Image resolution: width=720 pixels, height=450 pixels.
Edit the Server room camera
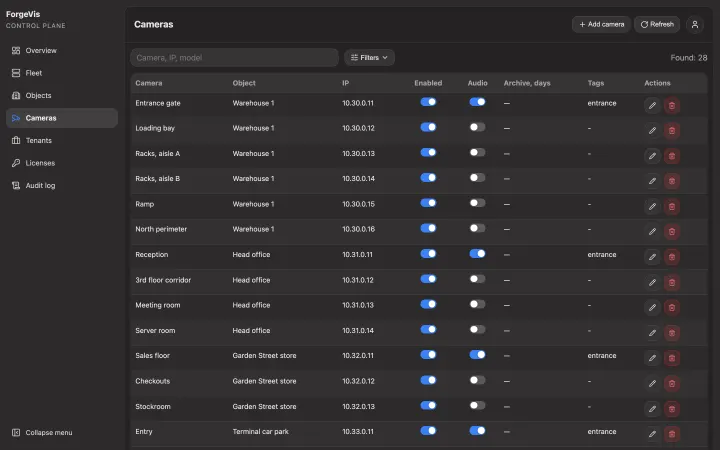tap(652, 333)
